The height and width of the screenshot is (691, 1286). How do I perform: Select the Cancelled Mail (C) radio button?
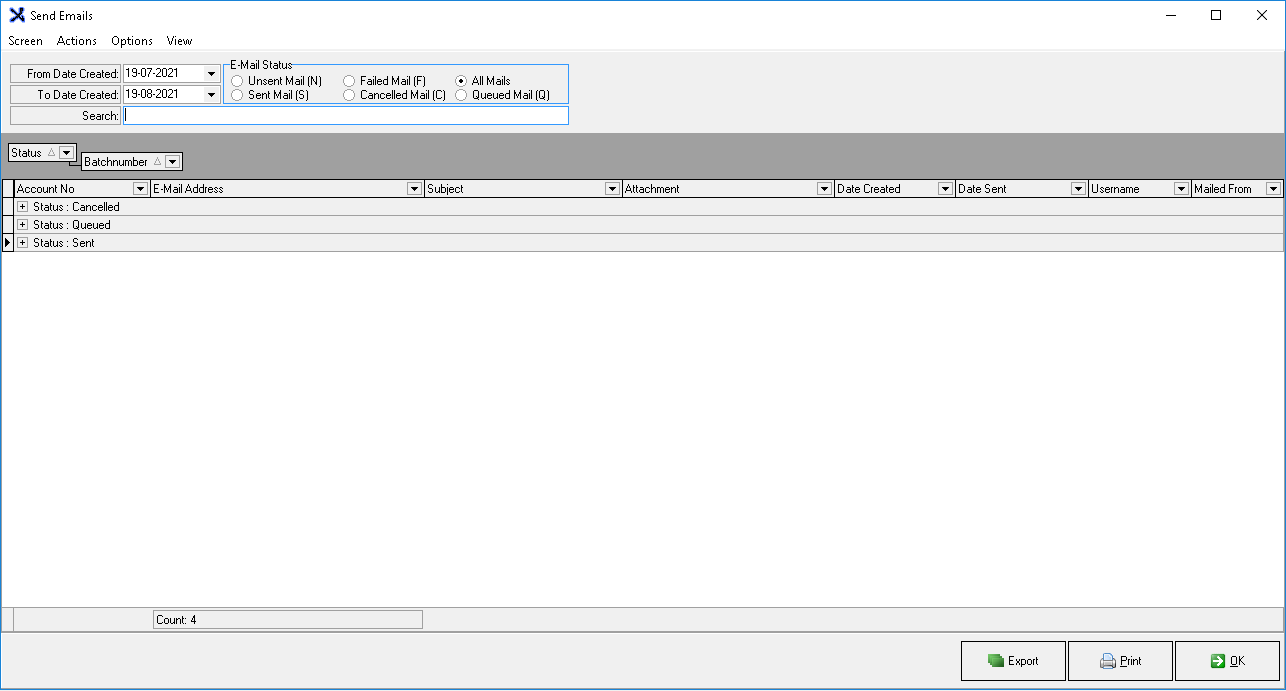[x=349, y=95]
